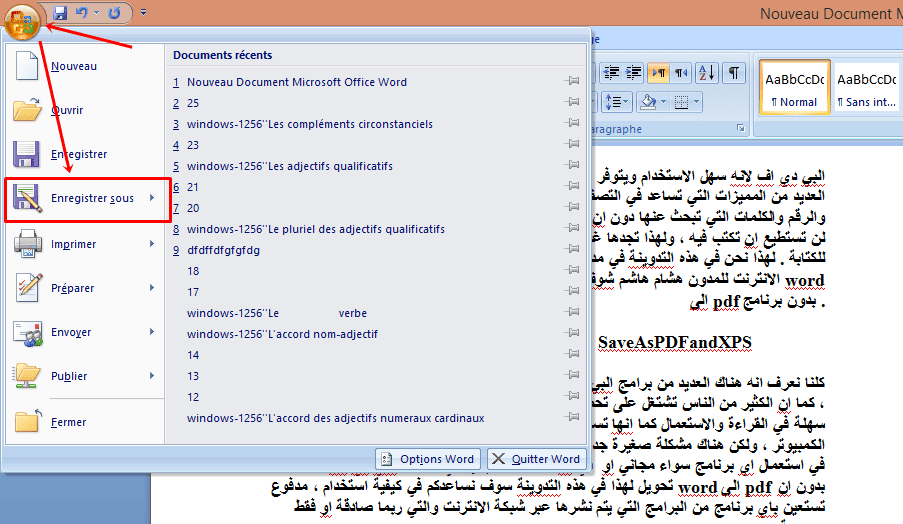Select right-to-left text direction icon
Screen dimensions: 903x524
point(681,73)
